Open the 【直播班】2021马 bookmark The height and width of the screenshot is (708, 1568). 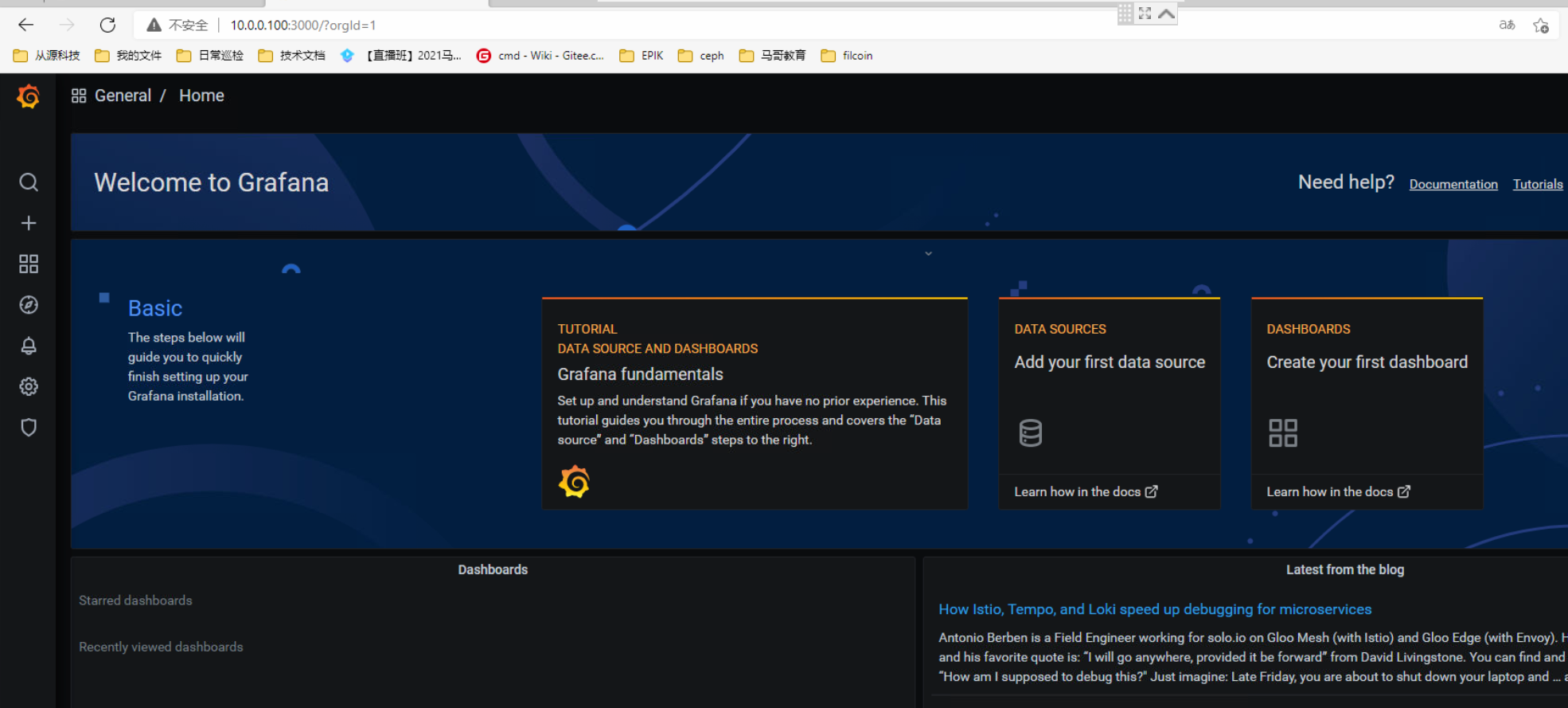pyautogui.click(x=401, y=56)
